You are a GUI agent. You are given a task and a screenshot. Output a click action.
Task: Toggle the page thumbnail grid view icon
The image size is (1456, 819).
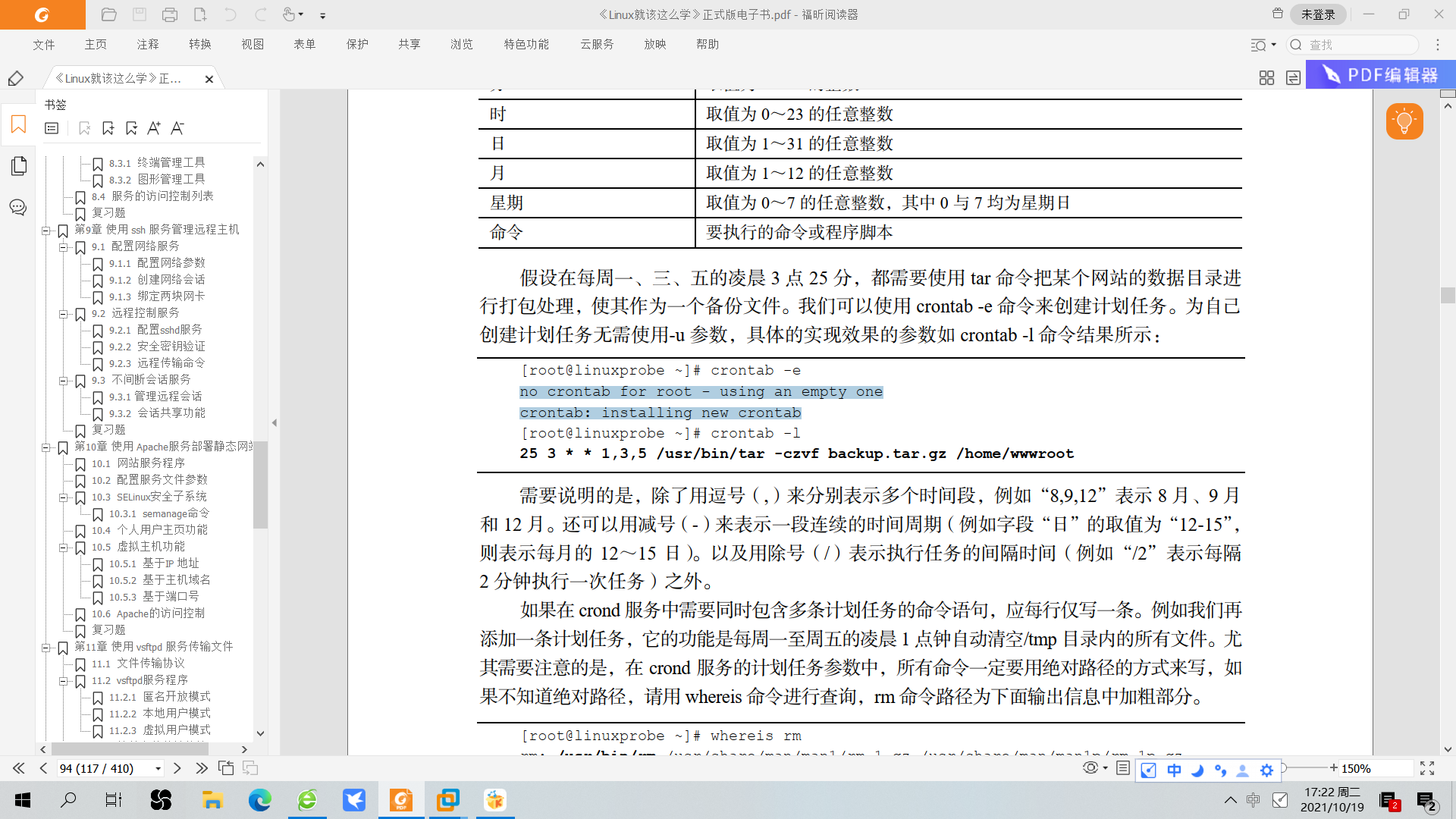1266,78
